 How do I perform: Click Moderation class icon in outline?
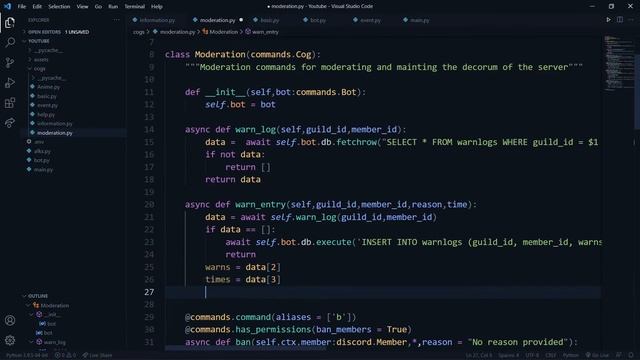(x=36, y=305)
